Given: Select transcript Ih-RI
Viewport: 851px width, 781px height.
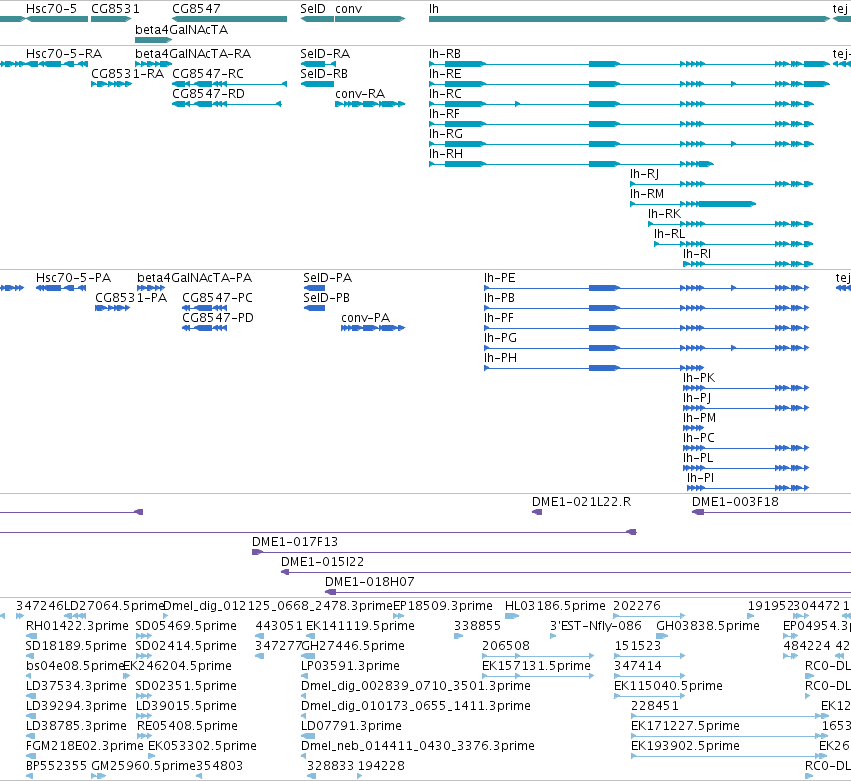Looking at the screenshot, I should pyautogui.click(x=697, y=255).
